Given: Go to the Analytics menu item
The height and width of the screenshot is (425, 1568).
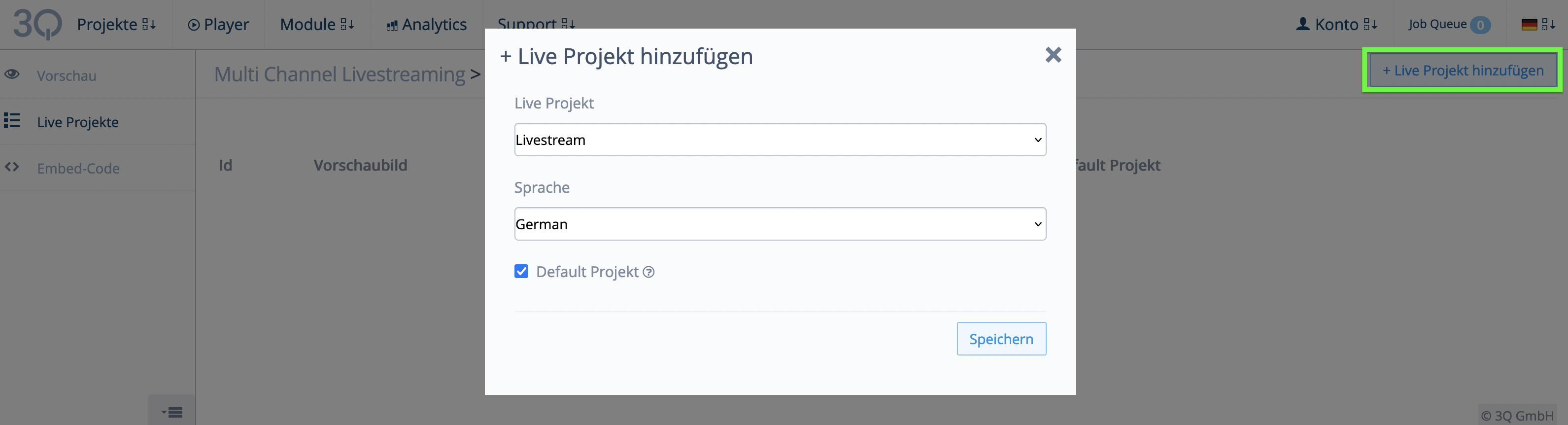Looking at the screenshot, I should click(427, 24).
